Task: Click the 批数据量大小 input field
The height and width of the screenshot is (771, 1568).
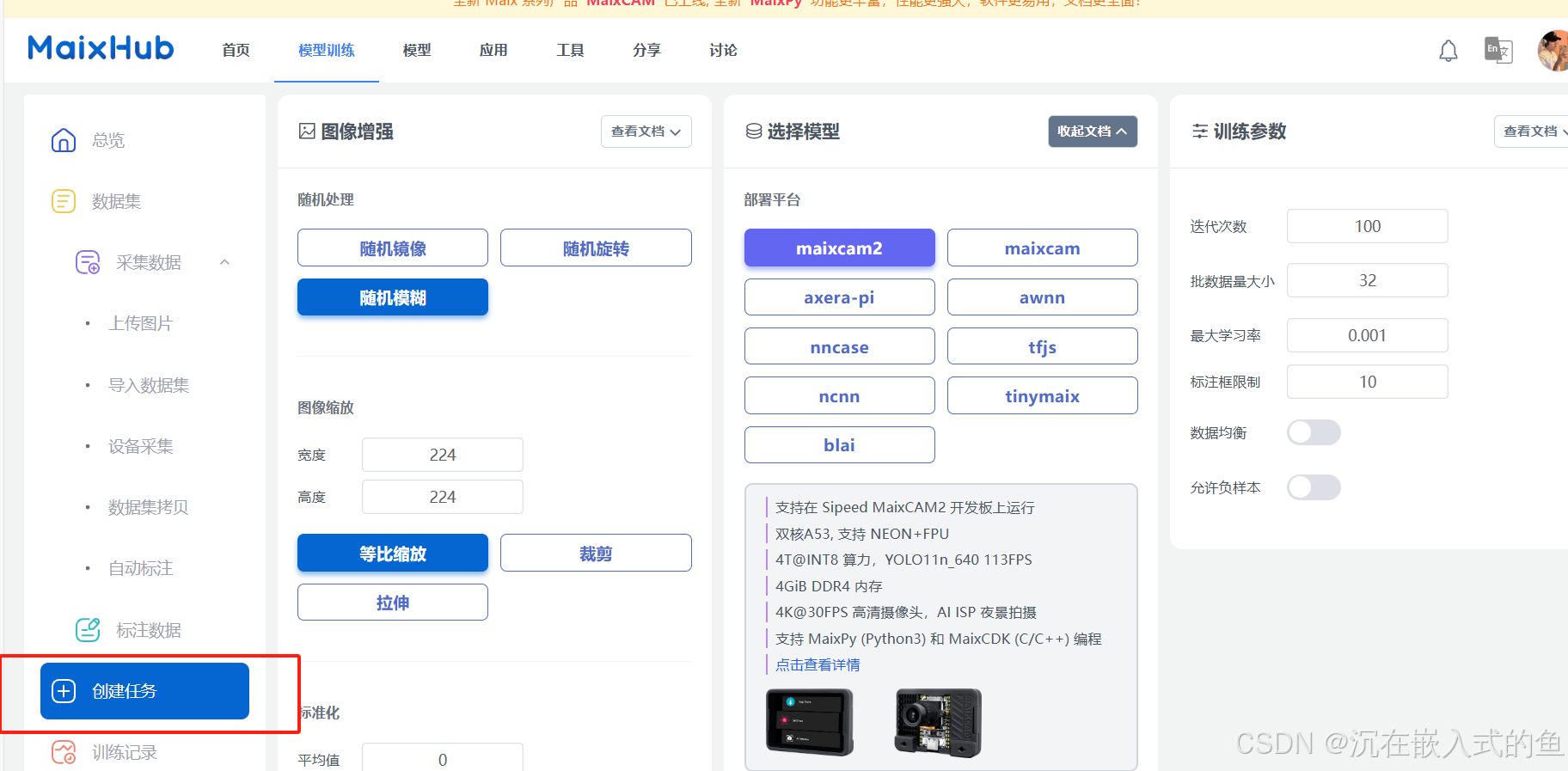Action: (1367, 280)
